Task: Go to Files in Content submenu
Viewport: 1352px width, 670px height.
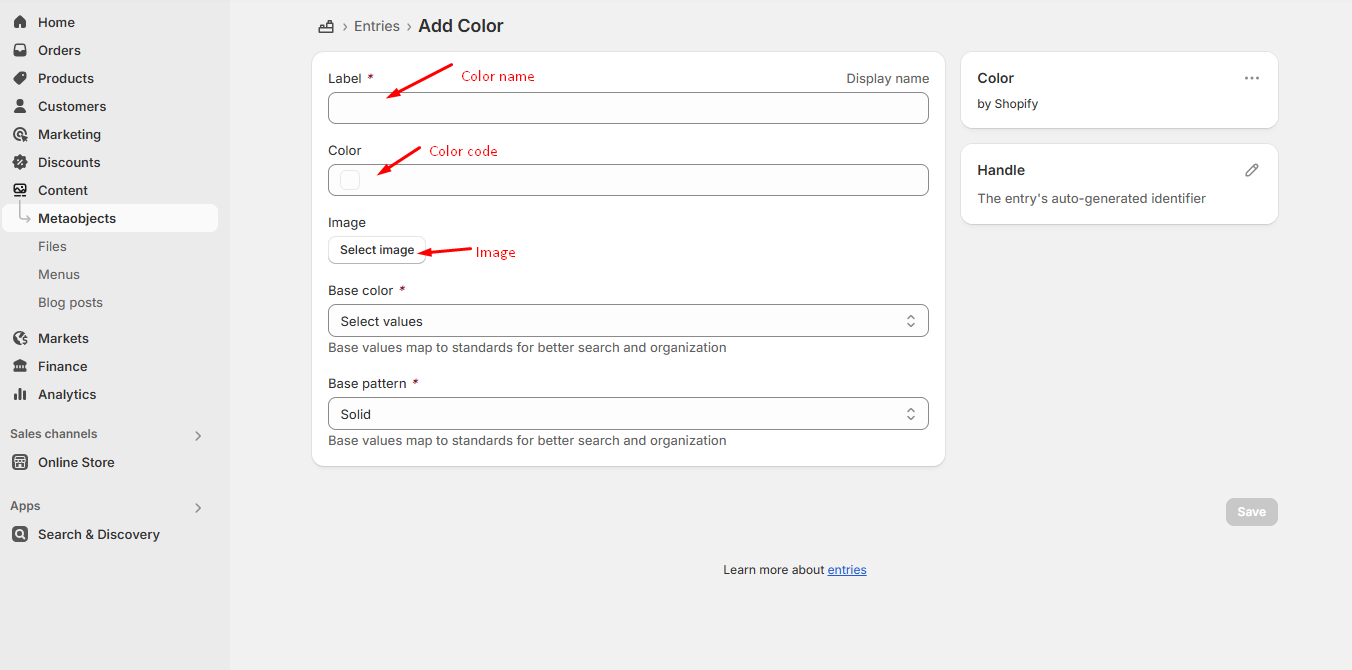Action: pos(52,246)
